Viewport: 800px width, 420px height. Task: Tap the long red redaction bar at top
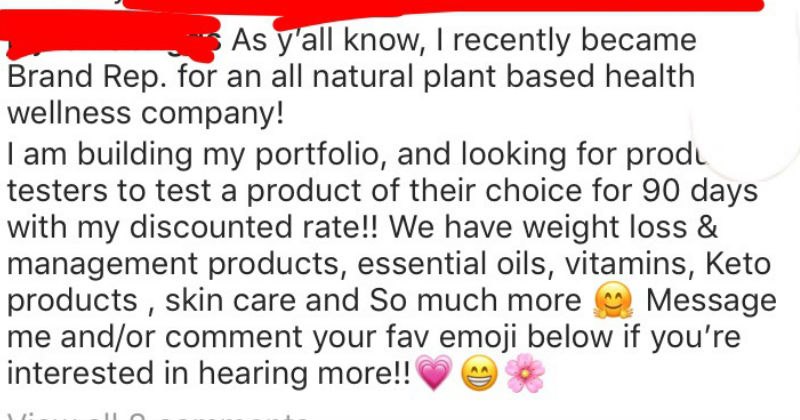(x=444, y=6)
